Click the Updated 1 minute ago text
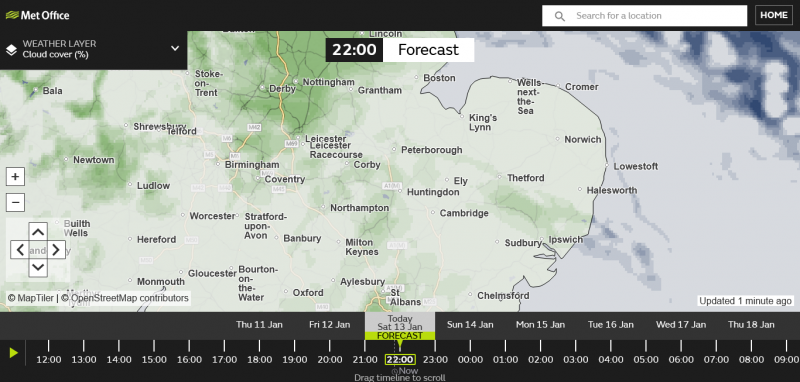 pyautogui.click(x=745, y=301)
